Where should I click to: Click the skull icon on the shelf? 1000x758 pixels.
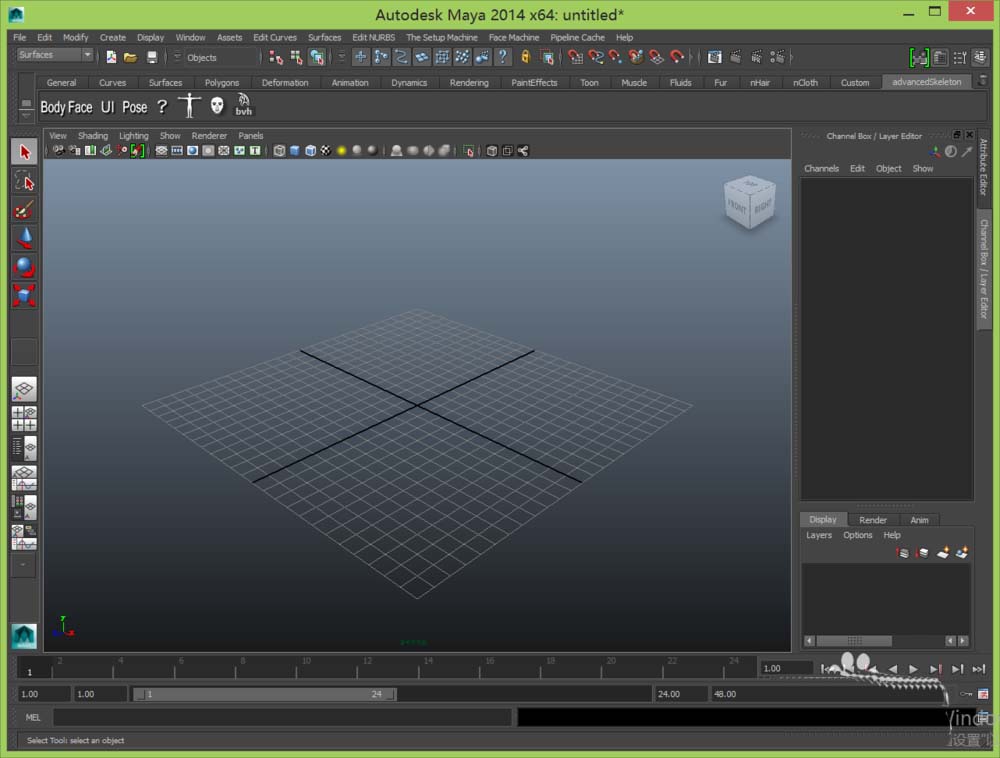[217, 106]
